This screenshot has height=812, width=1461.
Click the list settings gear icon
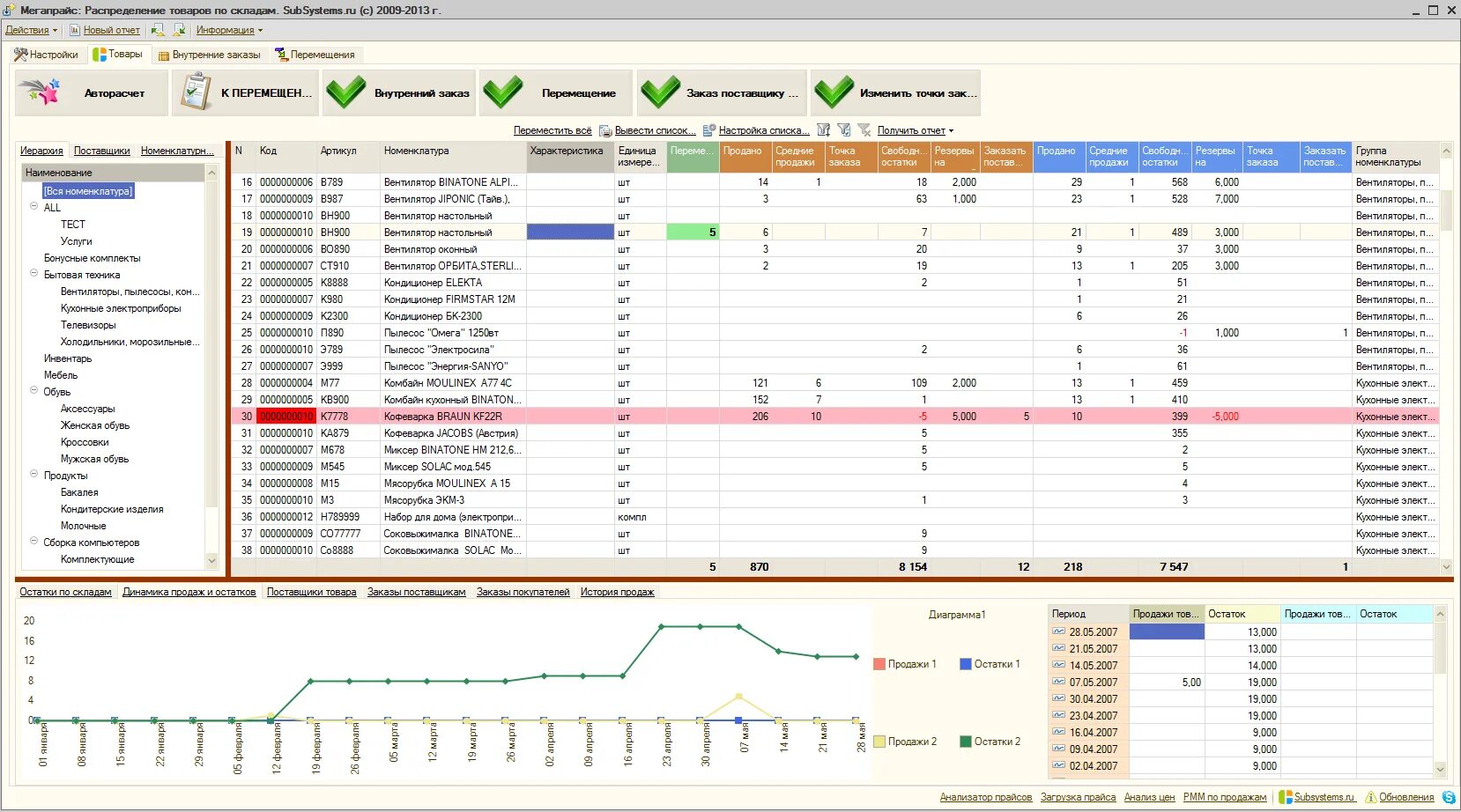[708, 130]
